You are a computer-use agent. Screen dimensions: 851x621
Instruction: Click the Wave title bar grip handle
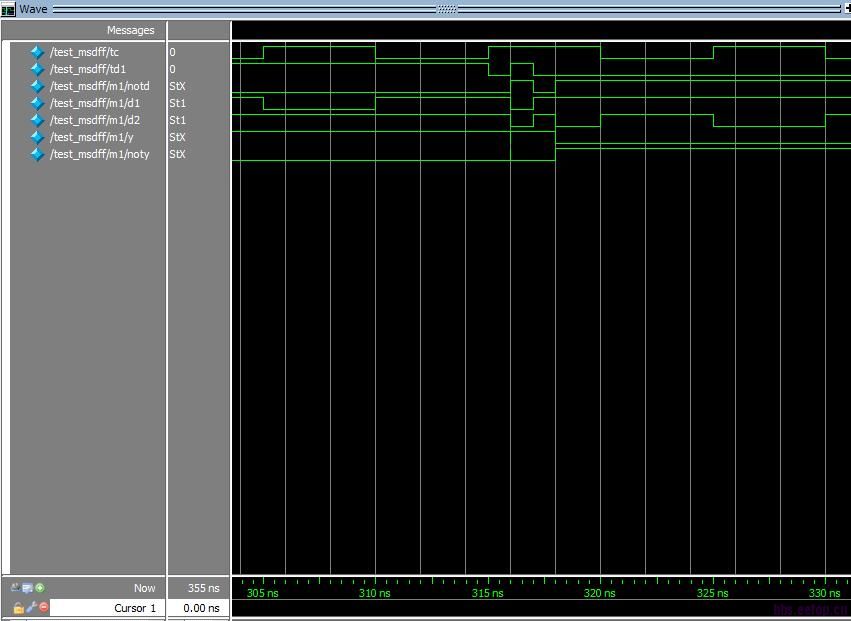(447, 9)
